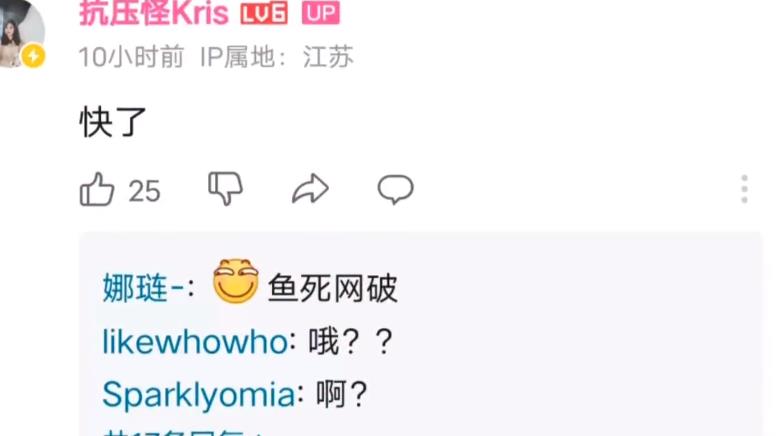Tap the like count 25
The image size is (777, 436).
pyautogui.click(x=144, y=191)
